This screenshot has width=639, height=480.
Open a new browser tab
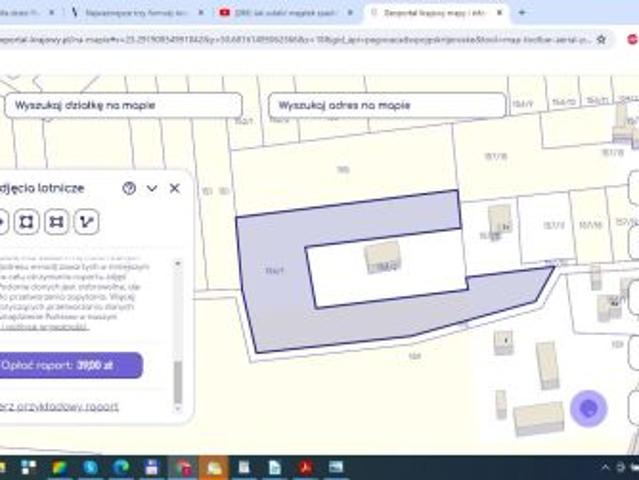click(x=522, y=13)
